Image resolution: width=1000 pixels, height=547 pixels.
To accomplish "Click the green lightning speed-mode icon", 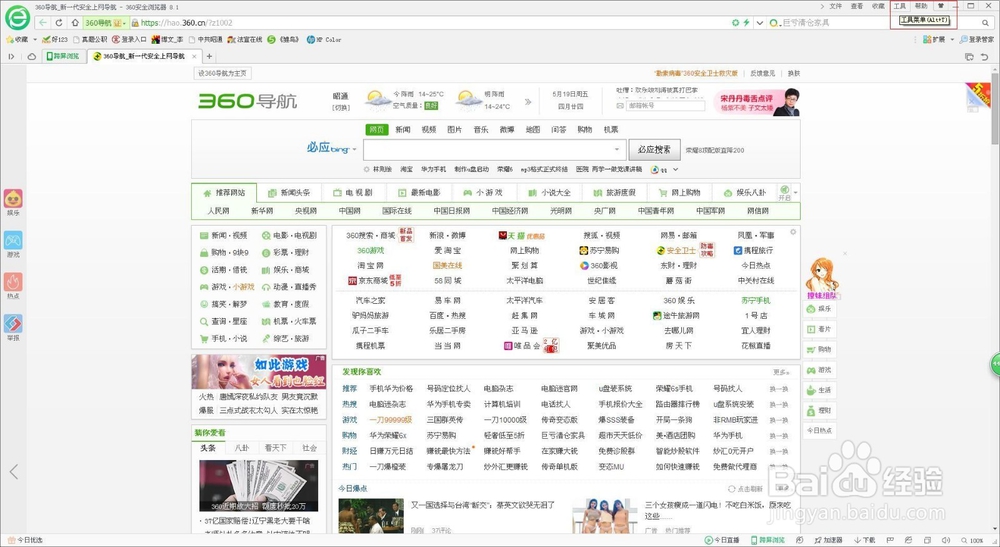I will [746, 22].
